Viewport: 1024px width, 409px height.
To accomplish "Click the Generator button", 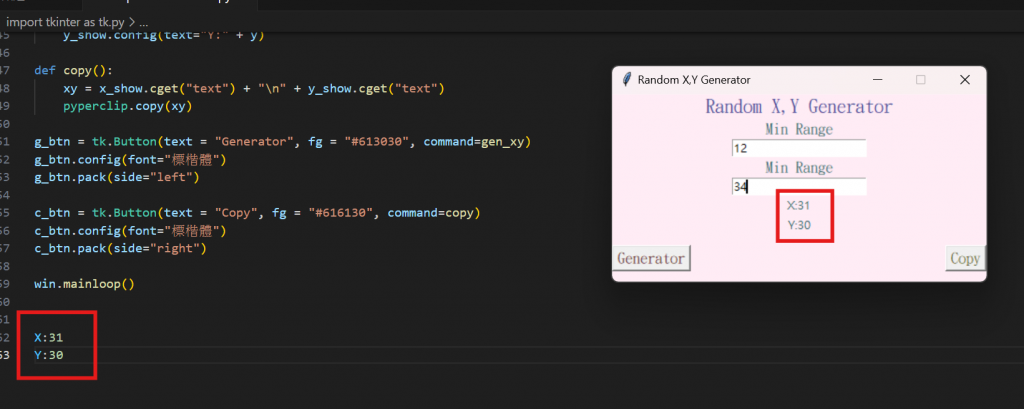I will point(651,258).
